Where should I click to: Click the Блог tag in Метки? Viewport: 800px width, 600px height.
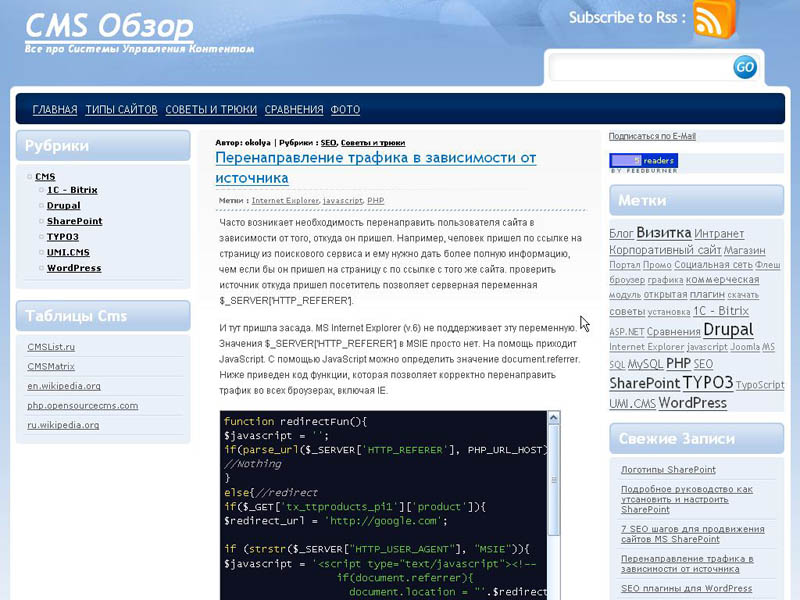click(x=621, y=234)
